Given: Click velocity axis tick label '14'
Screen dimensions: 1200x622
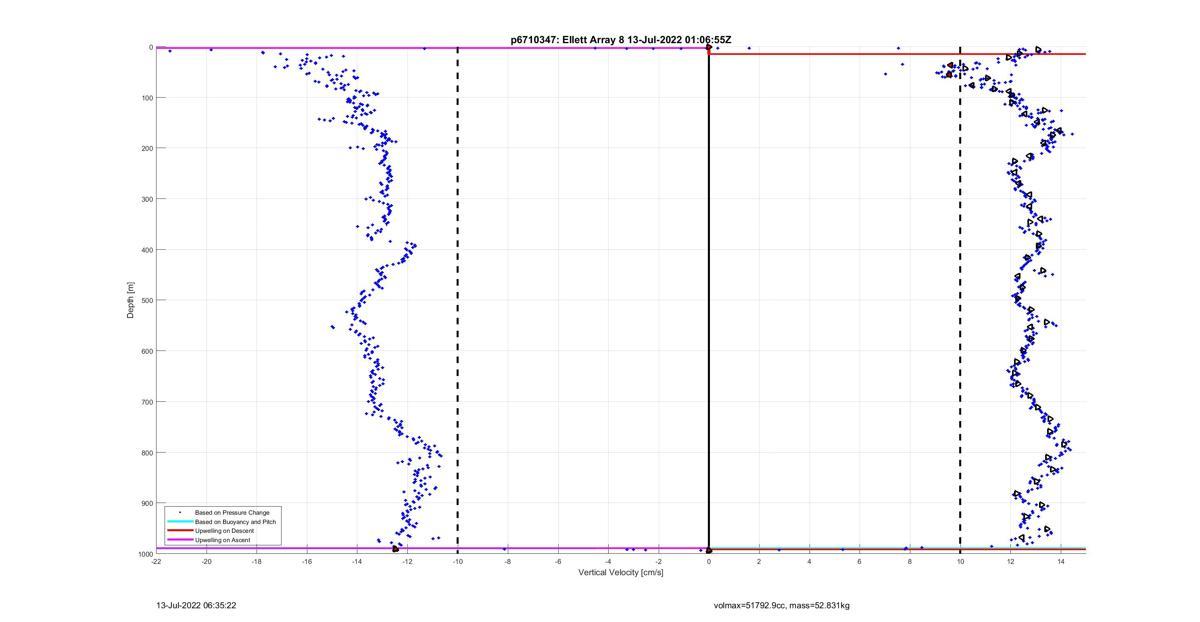Looking at the screenshot, I should click(x=1060, y=562).
